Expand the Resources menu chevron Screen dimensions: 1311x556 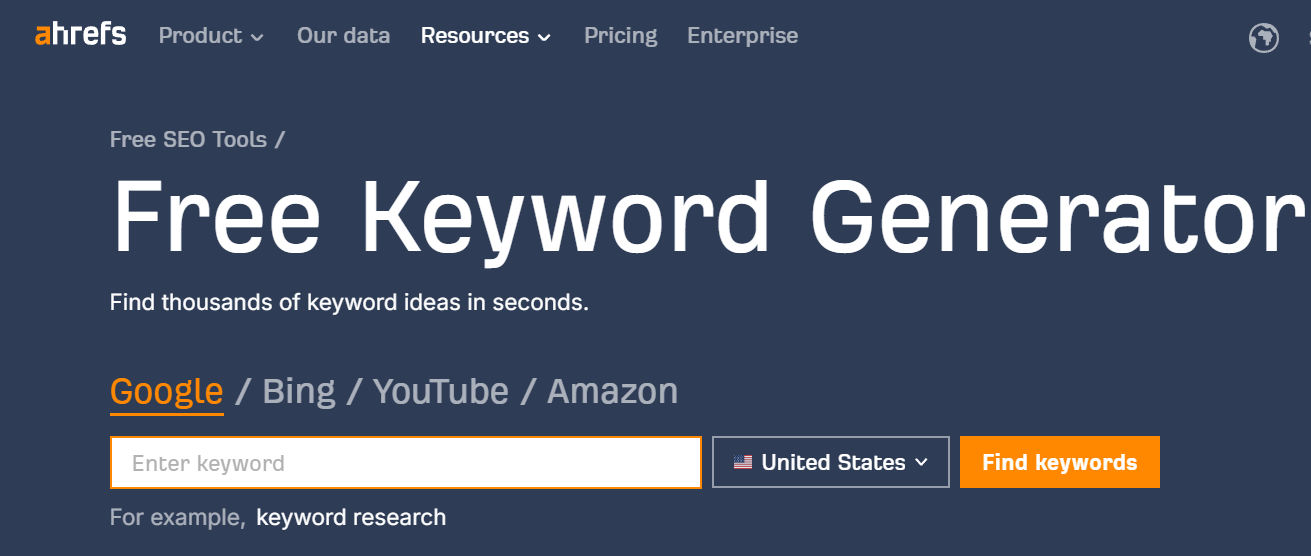tap(544, 38)
